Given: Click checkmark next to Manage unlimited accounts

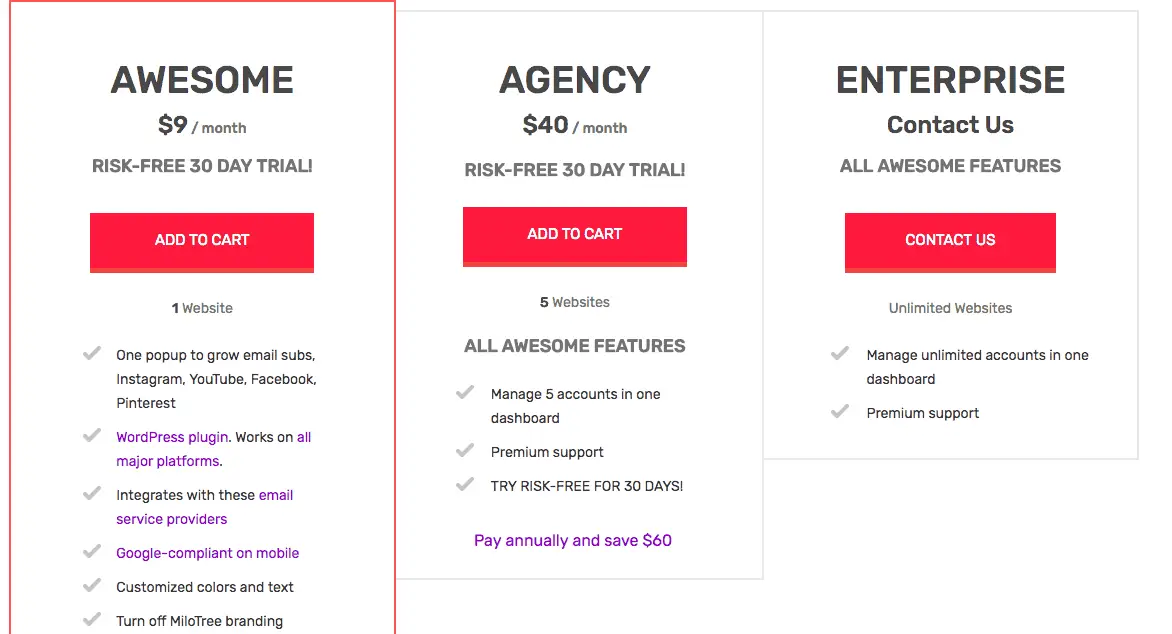Looking at the screenshot, I should point(840,354).
